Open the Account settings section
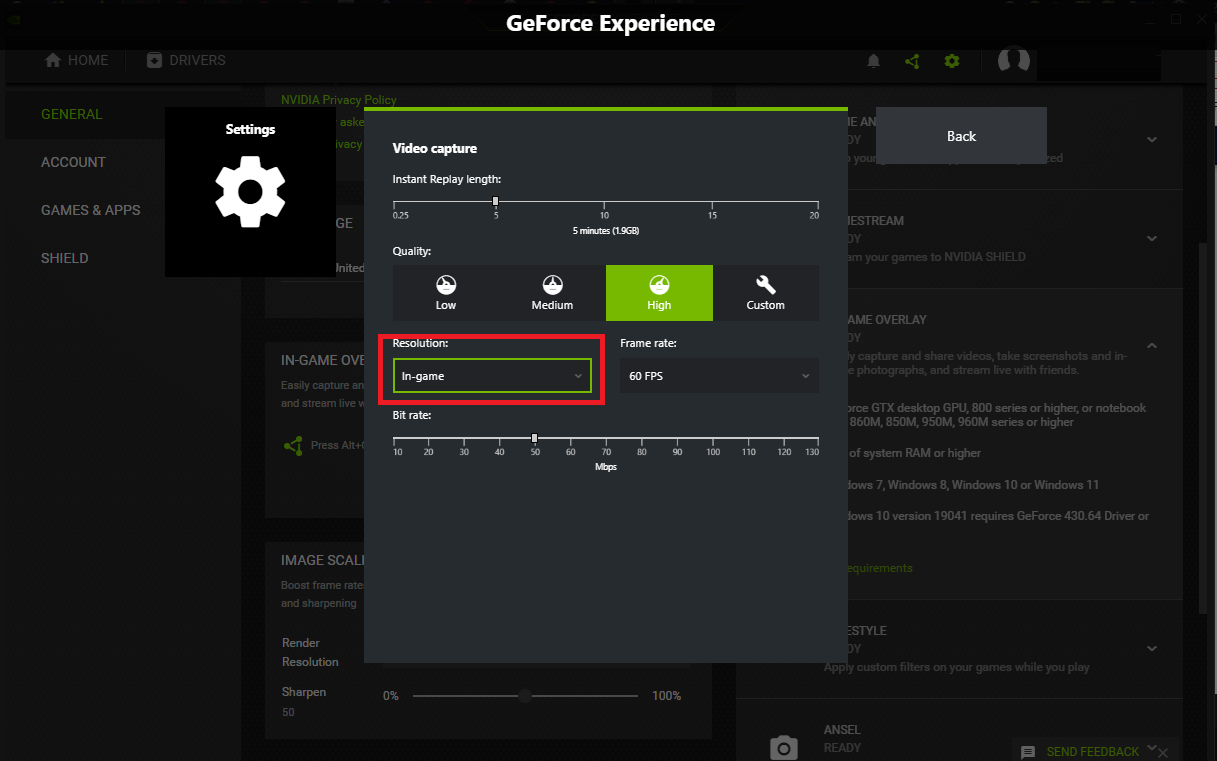This screenshot has height=761, width=1217. coord(73,162)
